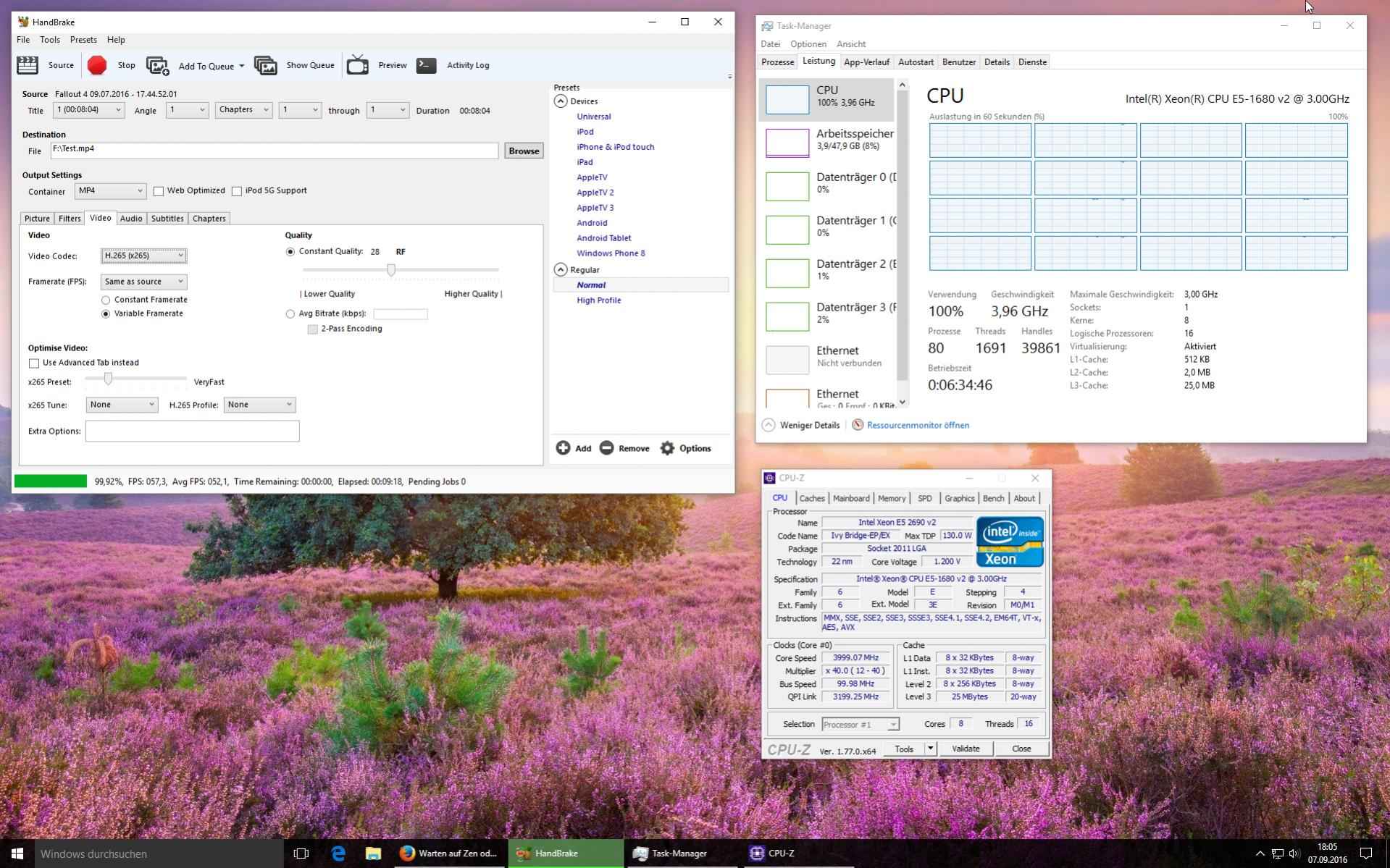Collapse the Regular preset group
The height and width of the screenshot is (868, 1390).
tap(561, 269)
